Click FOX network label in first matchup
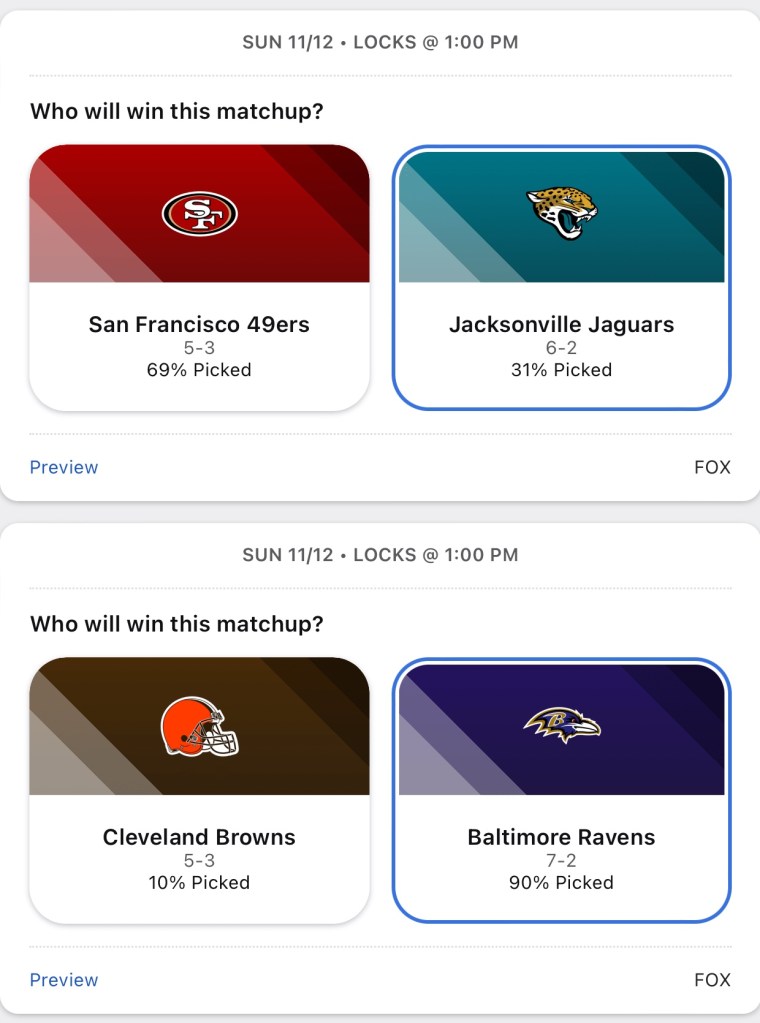Image resolution: width=760 pixels, height=1023 pixels. [x=712, y=467]
